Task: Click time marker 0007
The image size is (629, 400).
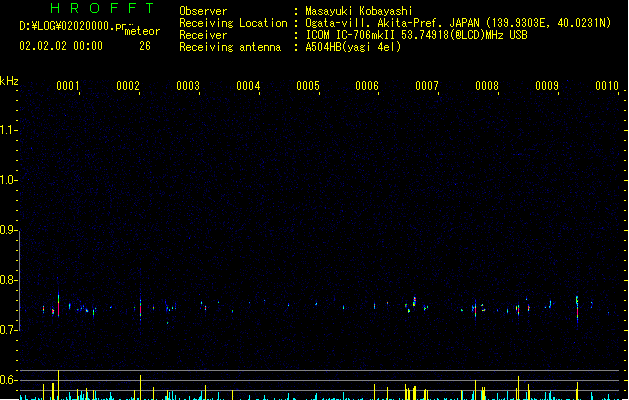Action: 427,86
